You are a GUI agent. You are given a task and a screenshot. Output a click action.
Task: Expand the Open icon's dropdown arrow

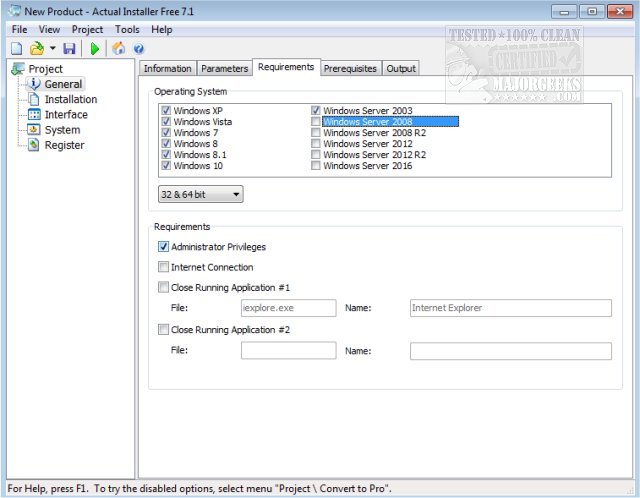[x=53, y=48]
